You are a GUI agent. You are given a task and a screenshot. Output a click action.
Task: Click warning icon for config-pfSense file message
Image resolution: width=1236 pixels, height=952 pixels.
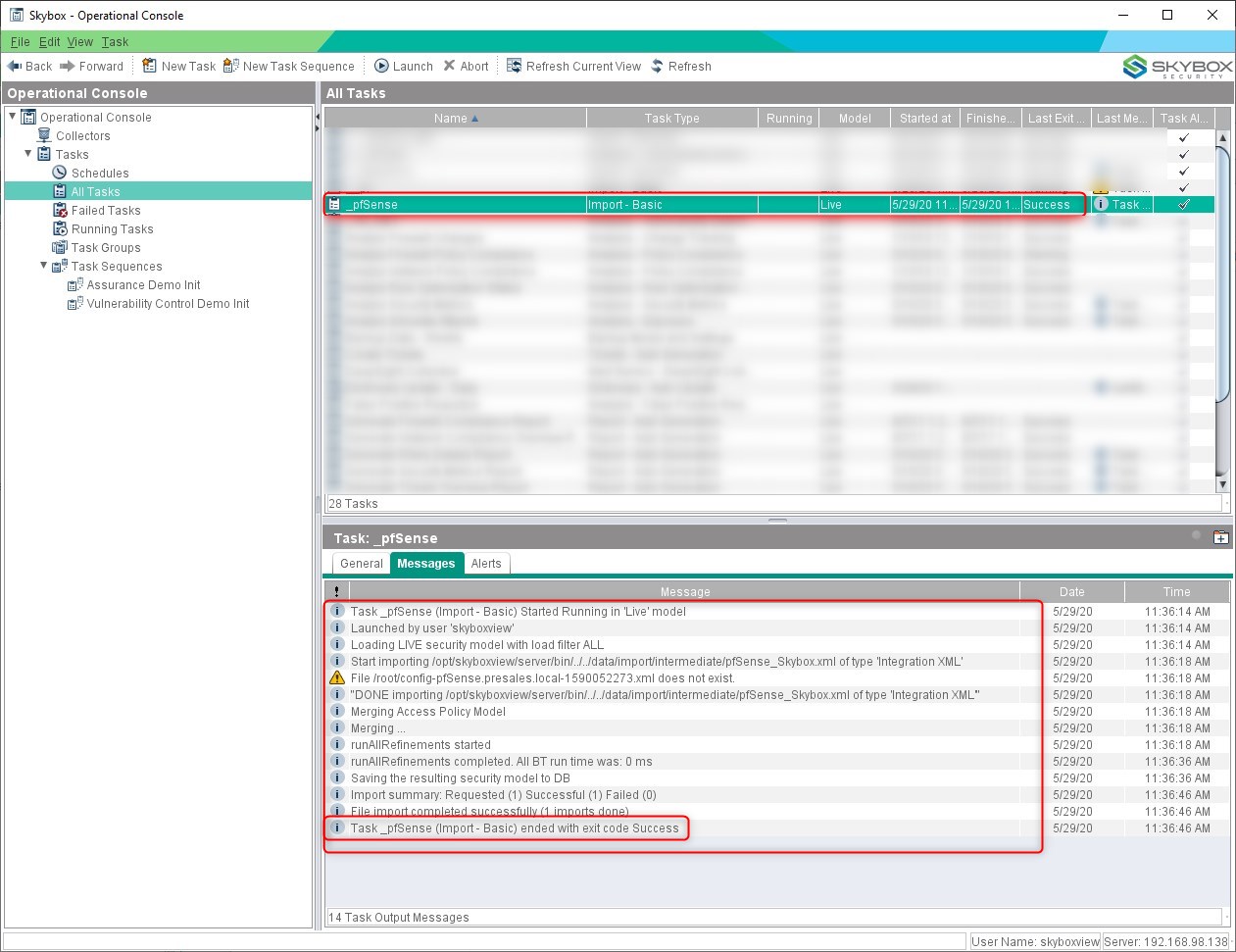(x=337, y=677)
